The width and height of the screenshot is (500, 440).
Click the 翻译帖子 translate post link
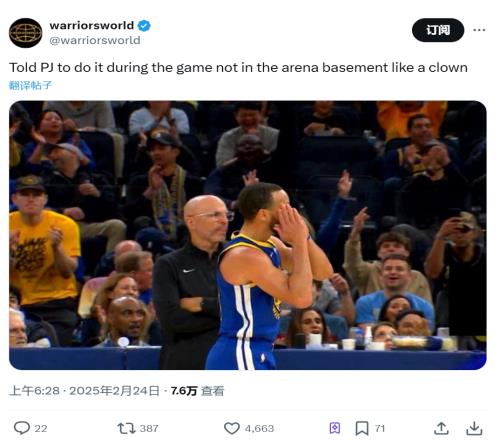point(30,85)
